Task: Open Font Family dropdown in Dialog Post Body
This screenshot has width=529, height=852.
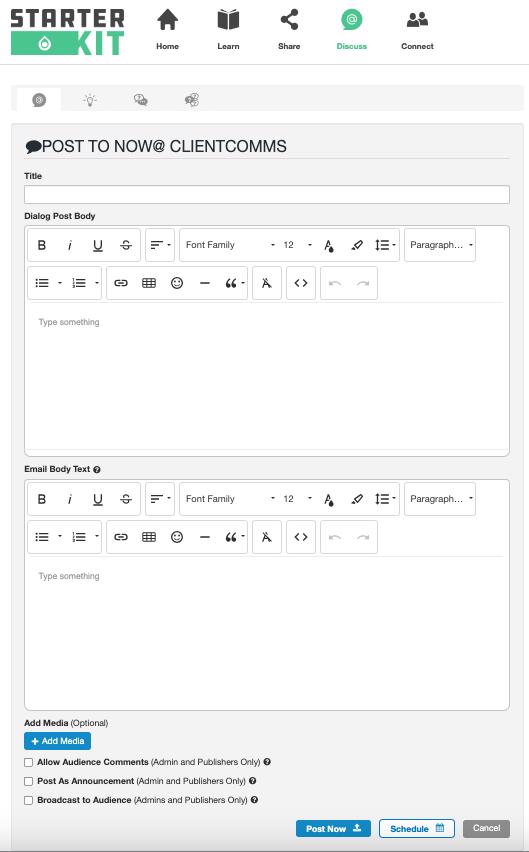Action: 230,245
